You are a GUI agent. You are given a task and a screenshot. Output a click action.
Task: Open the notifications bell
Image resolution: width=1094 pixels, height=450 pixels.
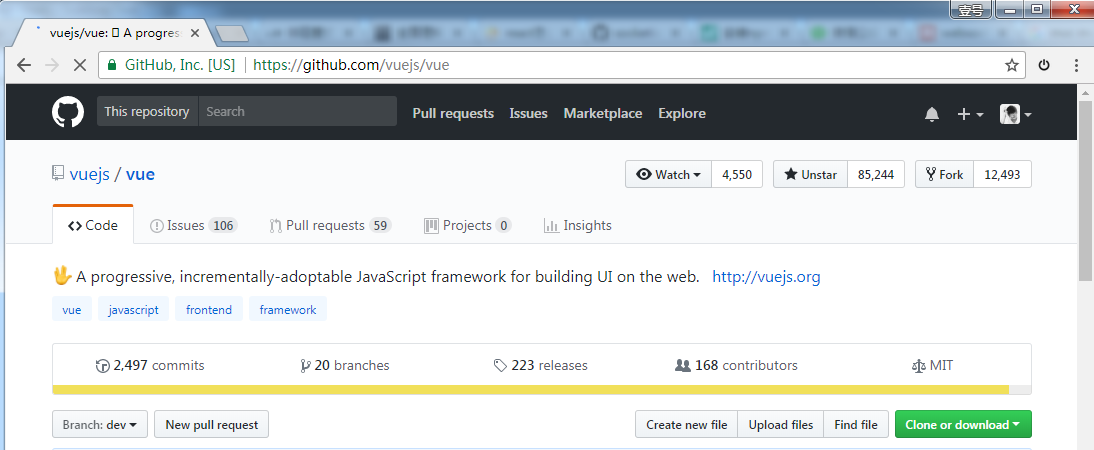(932, 114)
